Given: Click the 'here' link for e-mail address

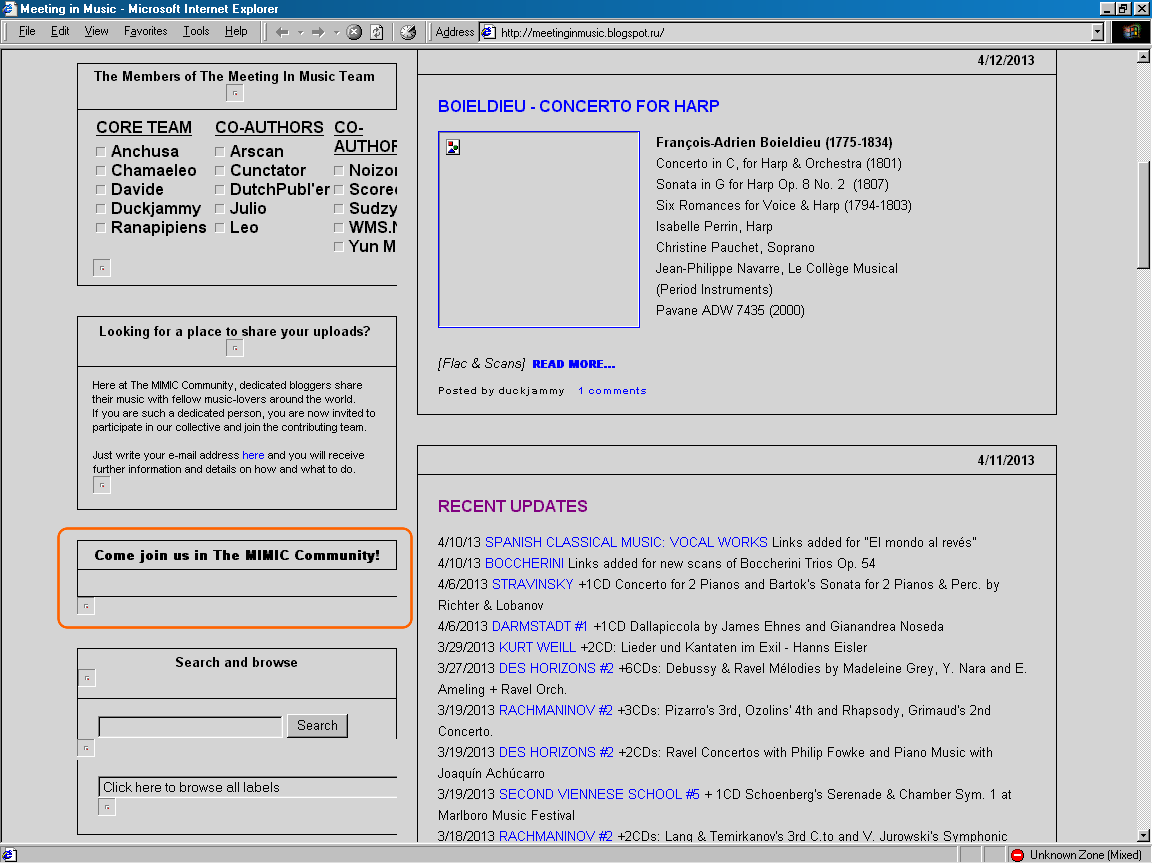Looking at the screenshot, I should (253, 456).
